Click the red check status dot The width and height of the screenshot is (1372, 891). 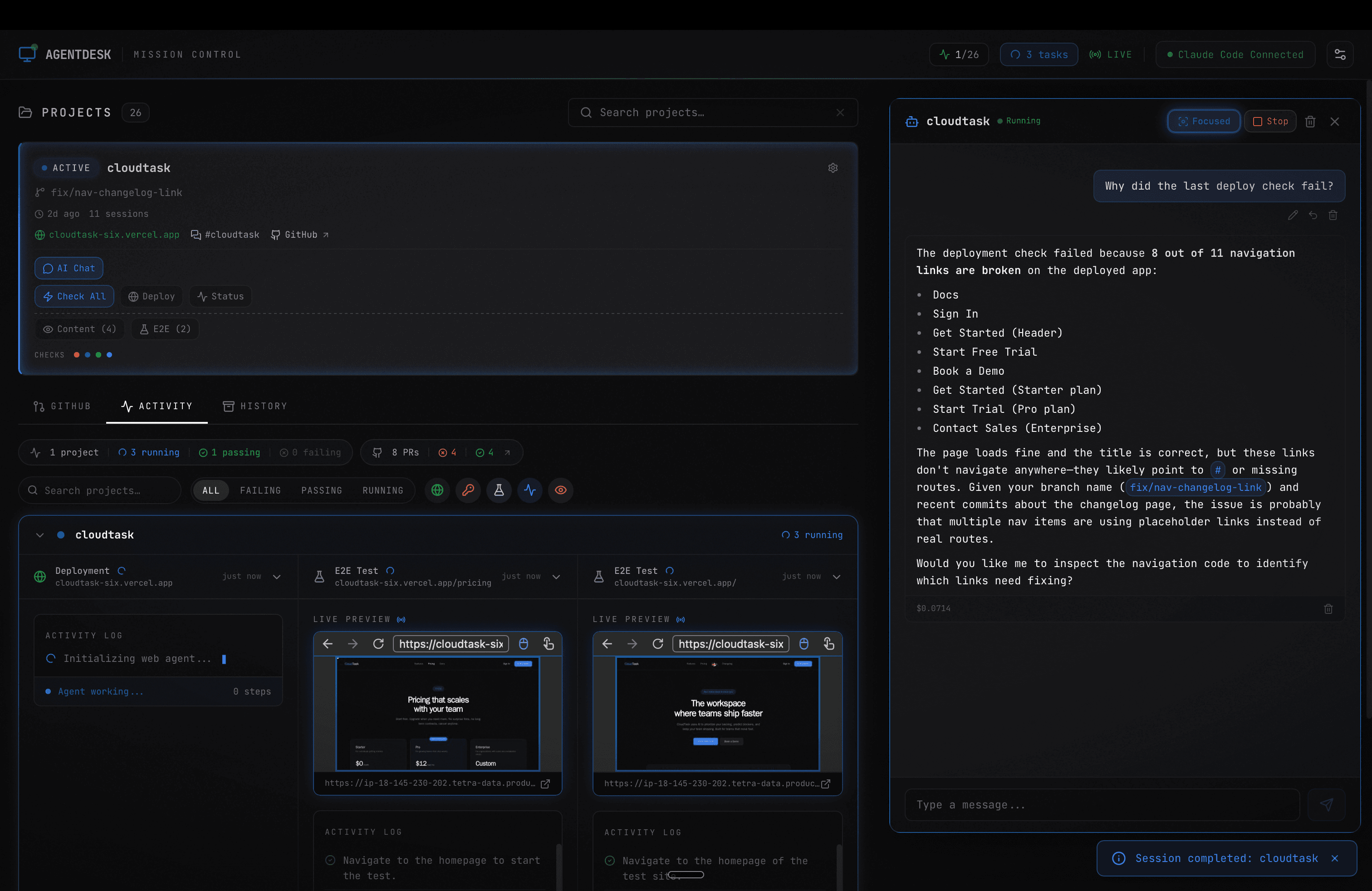[77, 355]
